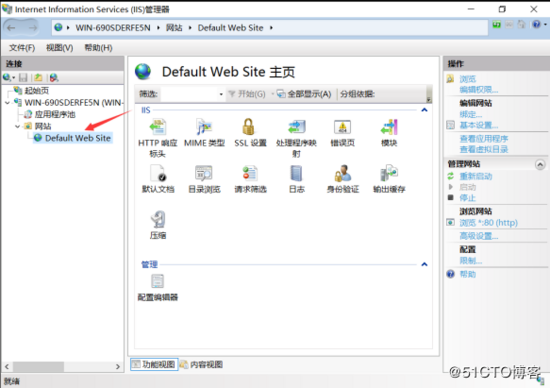Click the 绑定... link

(x=471, y=114)
